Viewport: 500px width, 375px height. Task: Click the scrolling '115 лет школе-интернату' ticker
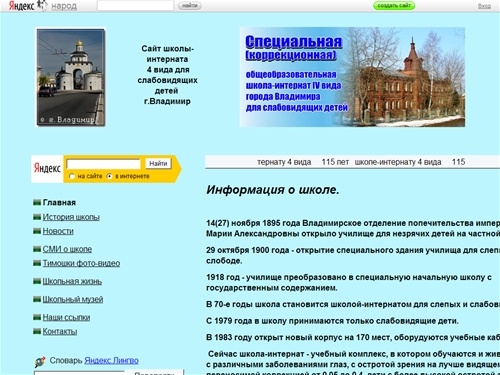click(352, 162)
